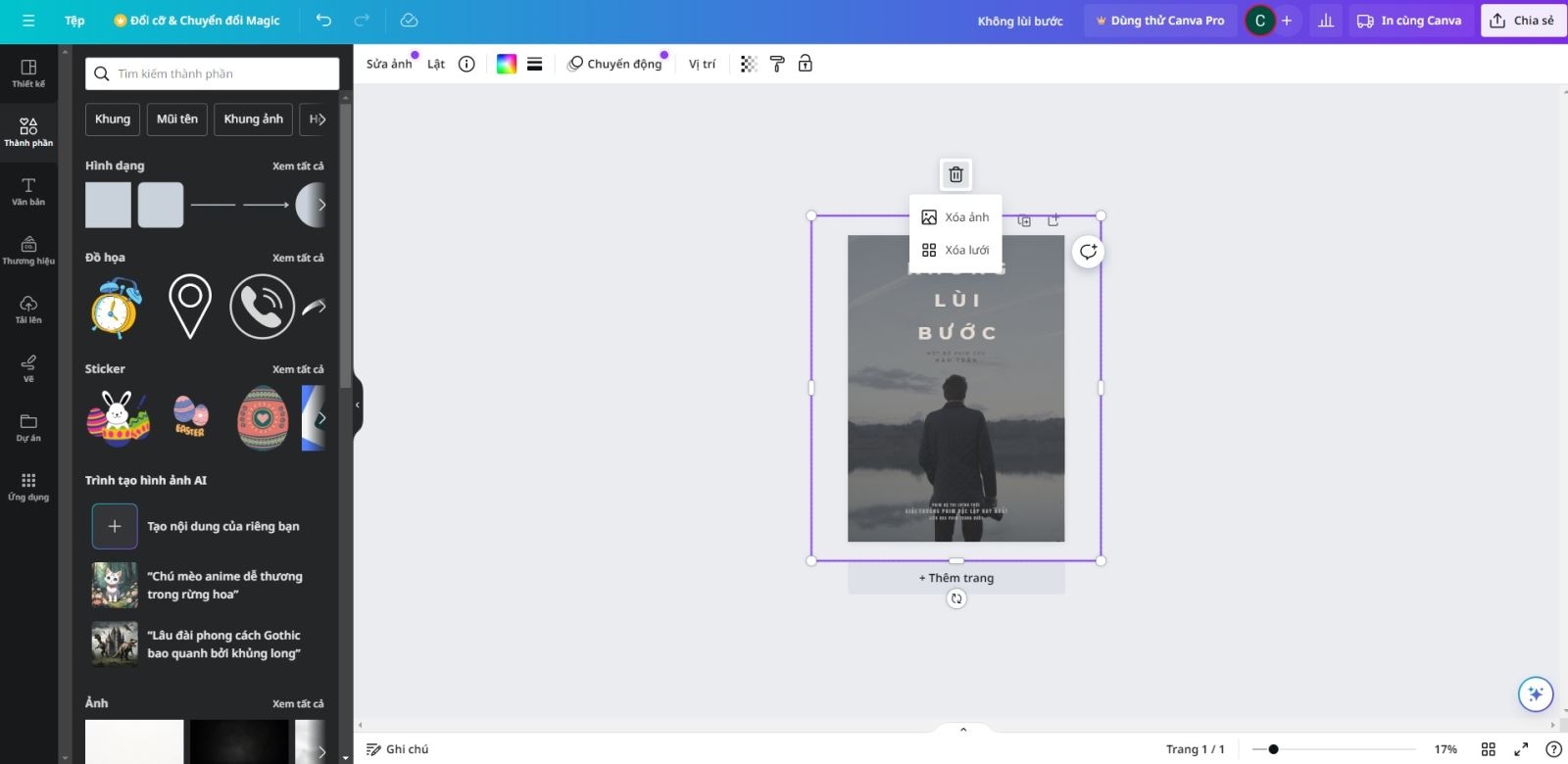Viewport: 1568px width, 764px height.
Task: Select the copy style paint roller icon
Action: [777, 64]
